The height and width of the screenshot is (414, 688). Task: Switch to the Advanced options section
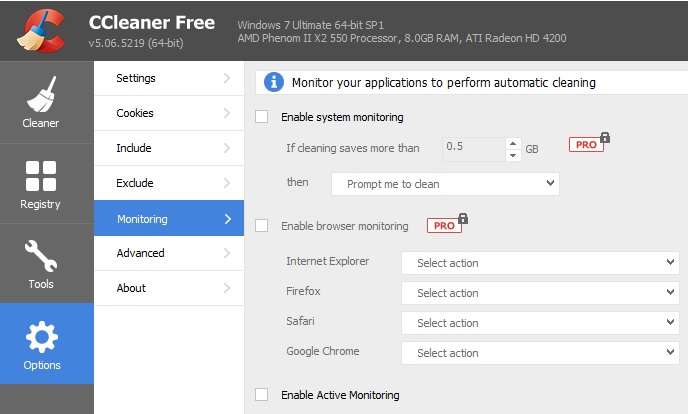click(168, 253)
